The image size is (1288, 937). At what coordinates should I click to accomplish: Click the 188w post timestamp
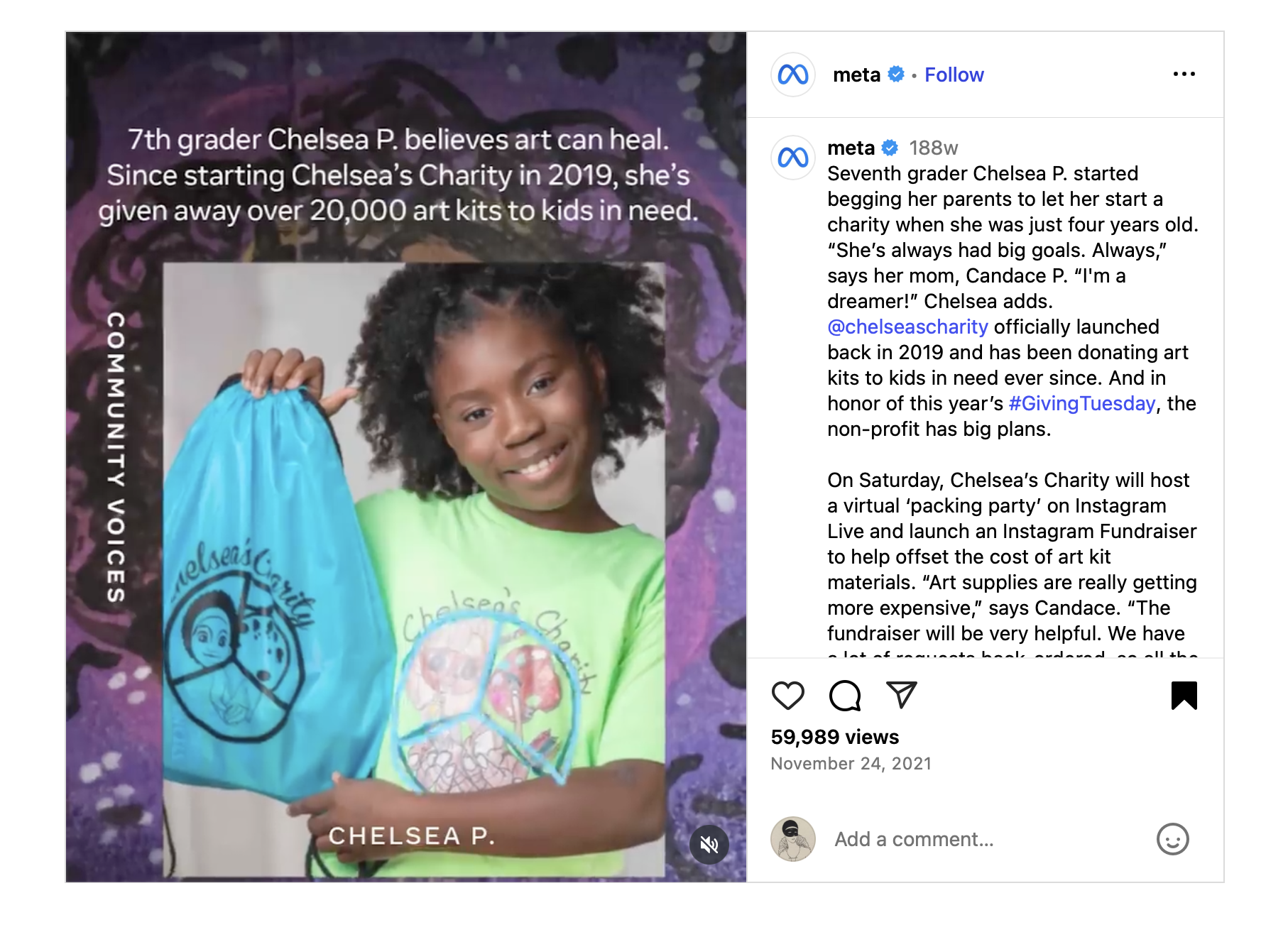(933, 148)
